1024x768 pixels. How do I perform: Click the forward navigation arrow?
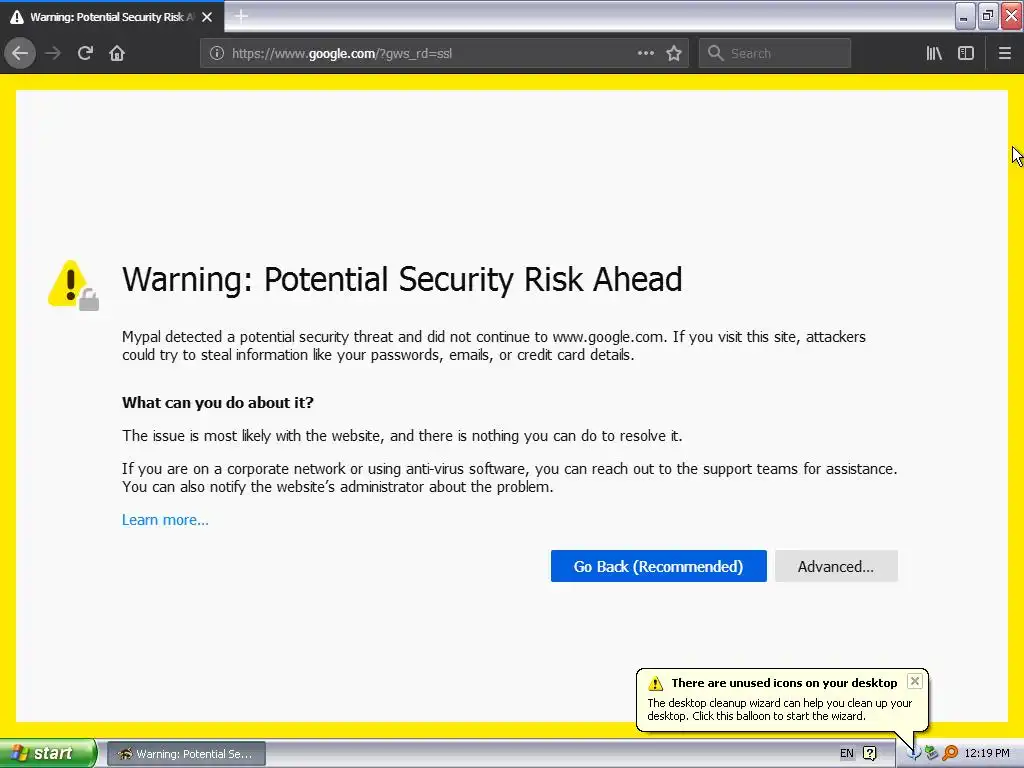coord(53,54)
